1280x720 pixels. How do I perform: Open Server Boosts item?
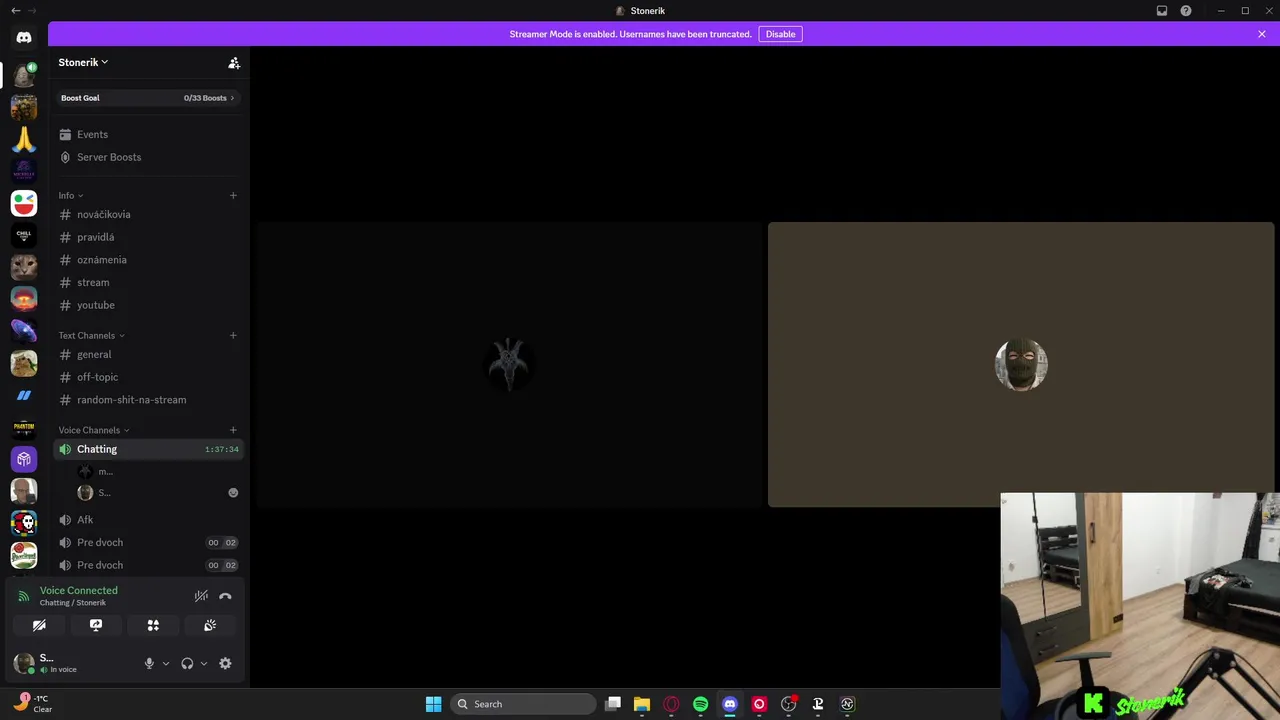[148, 157]
